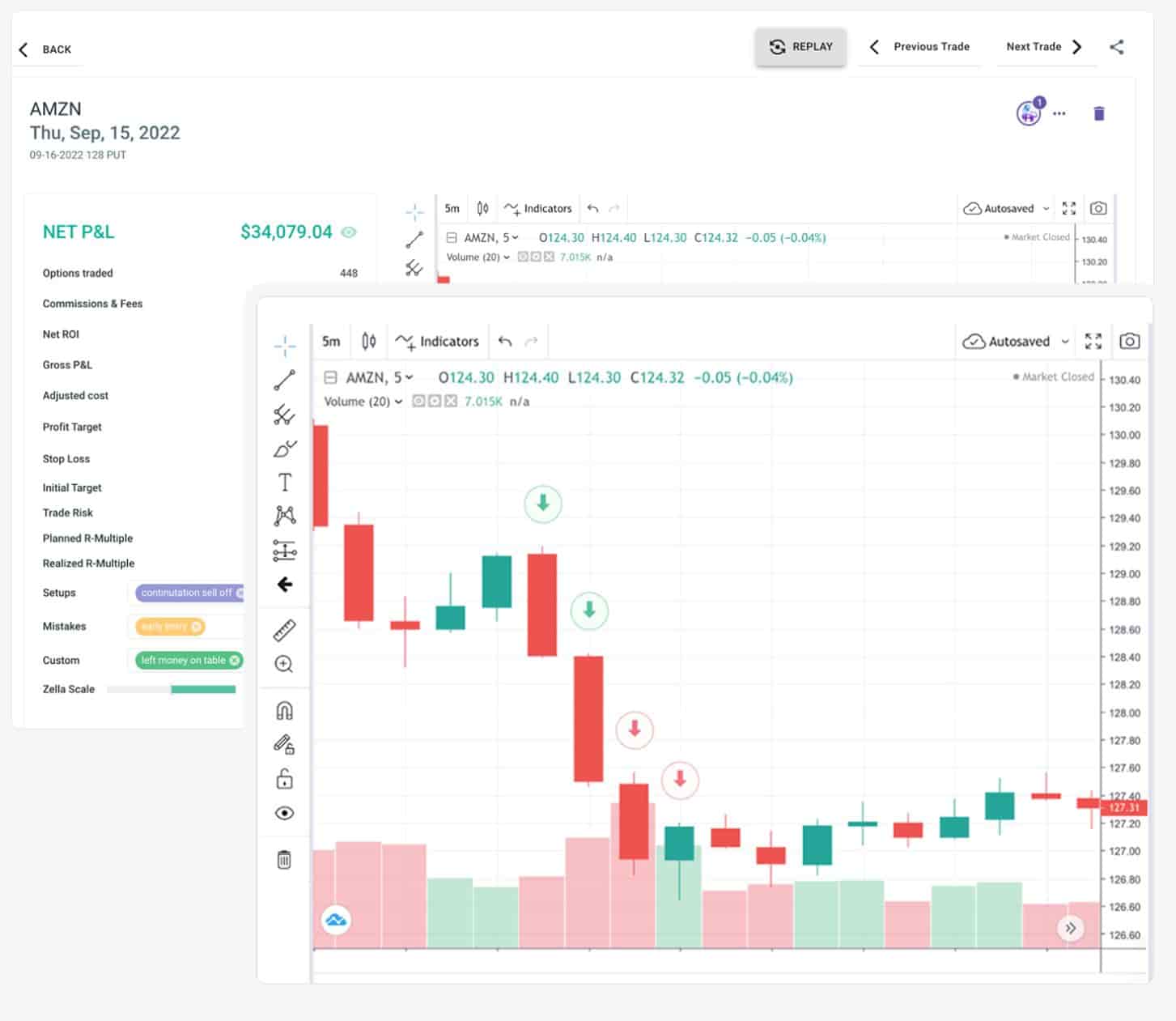Select the crosshair cursor tool in front chart
1176x1021 pixels.
pos(285,347)
